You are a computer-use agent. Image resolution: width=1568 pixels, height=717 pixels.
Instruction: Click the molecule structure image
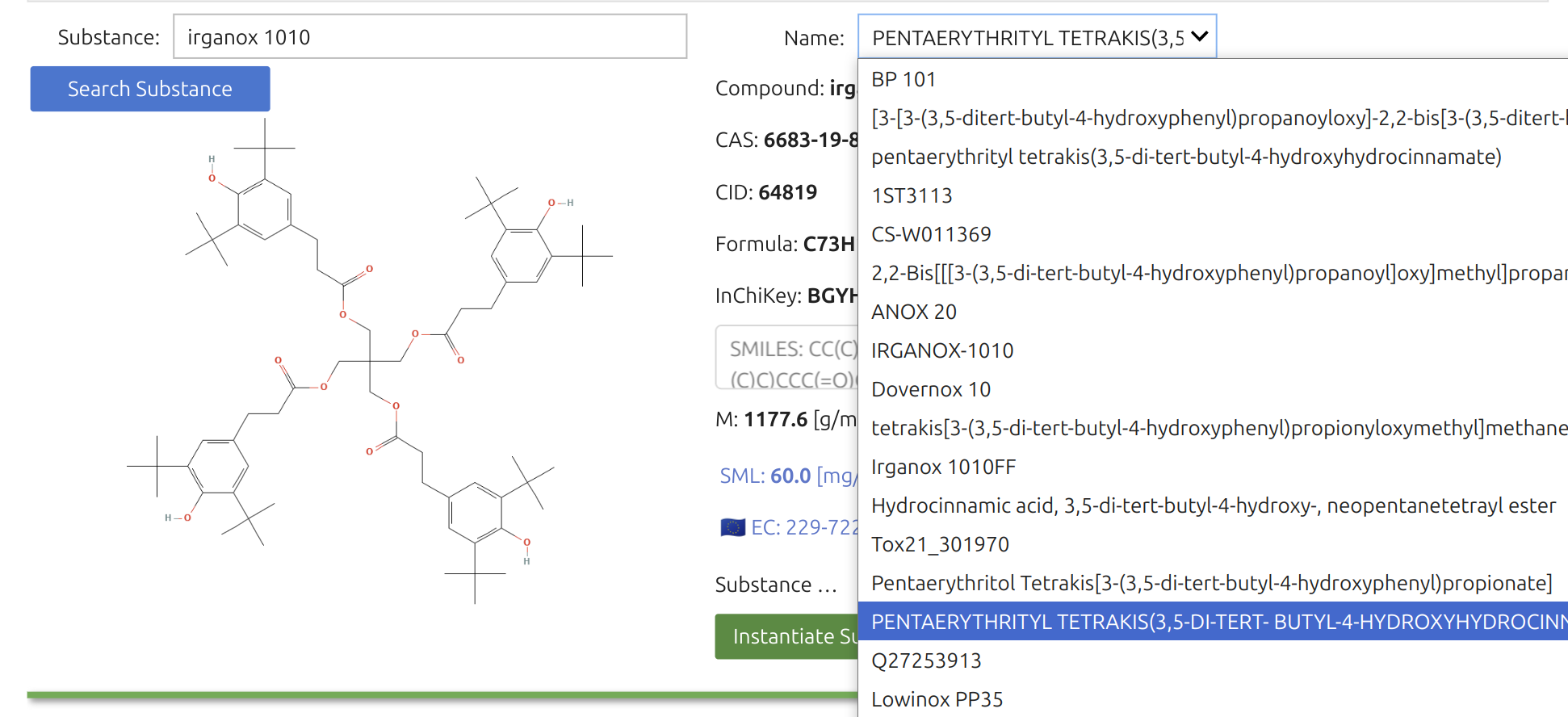pyautogui.click(x=370, y=362)
